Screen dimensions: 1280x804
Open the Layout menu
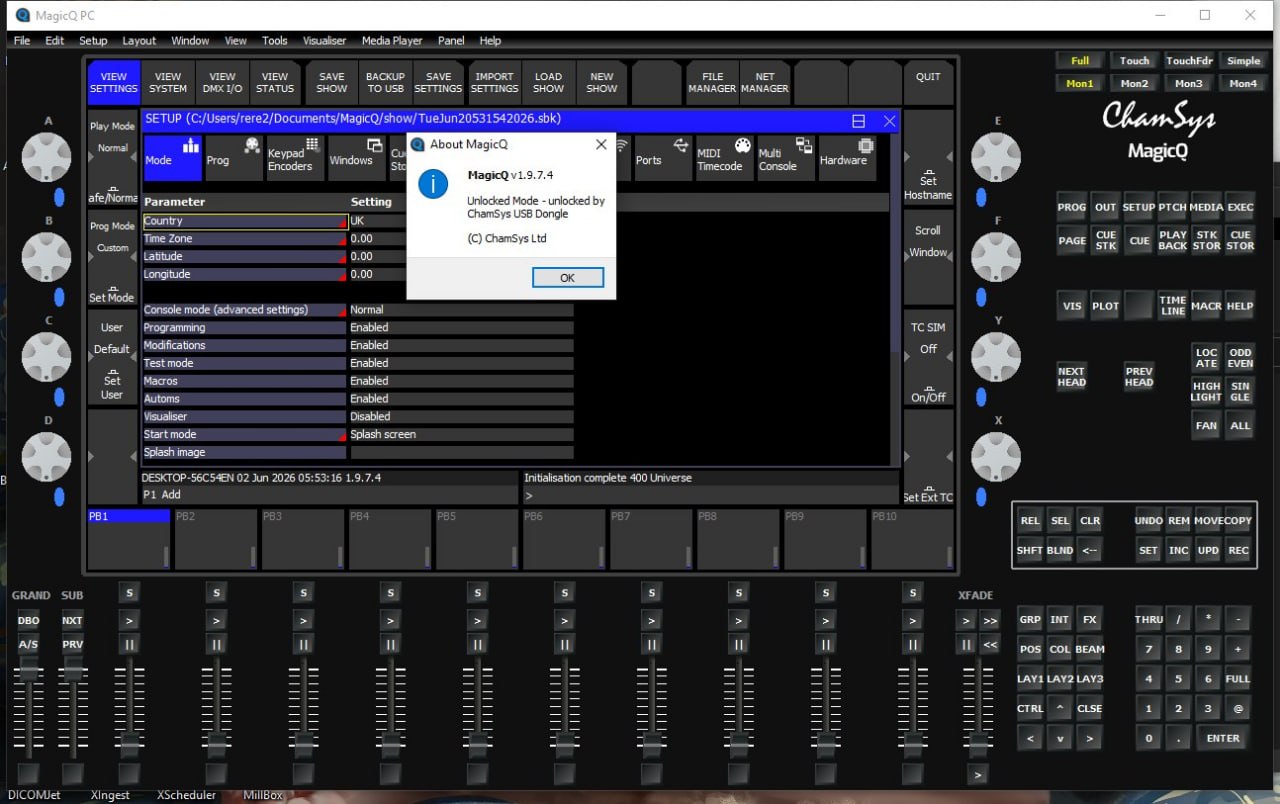tap(139, 41)
